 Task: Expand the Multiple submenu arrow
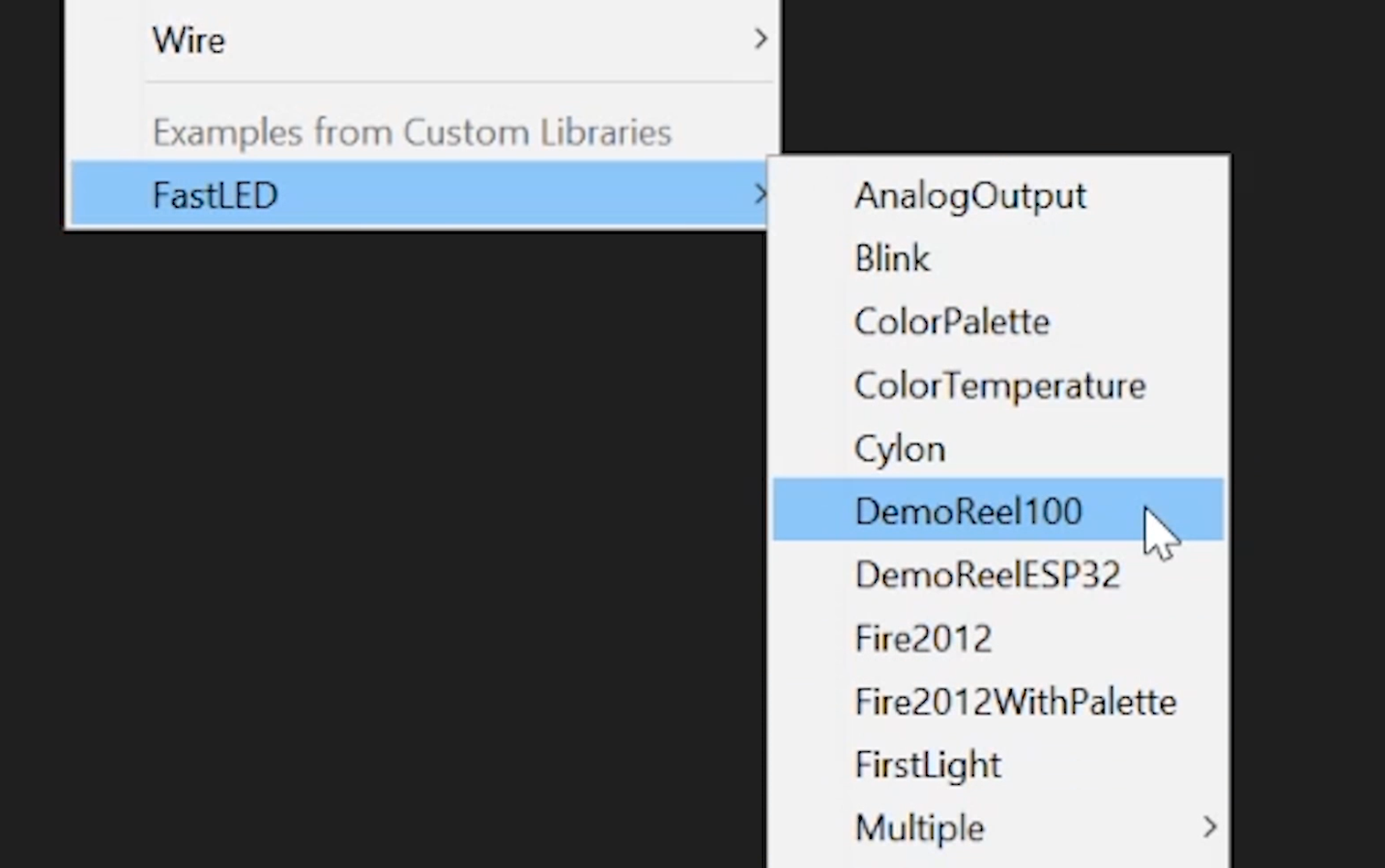coord(1209,827)
